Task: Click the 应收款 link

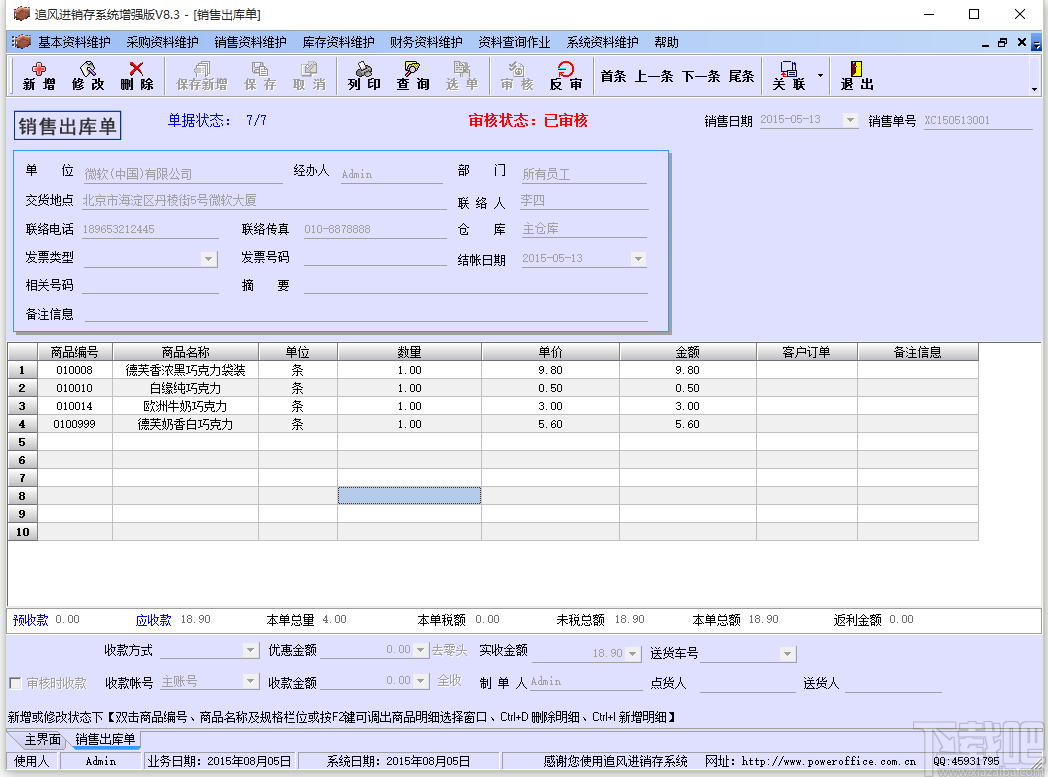Action: tap(153, 620)
